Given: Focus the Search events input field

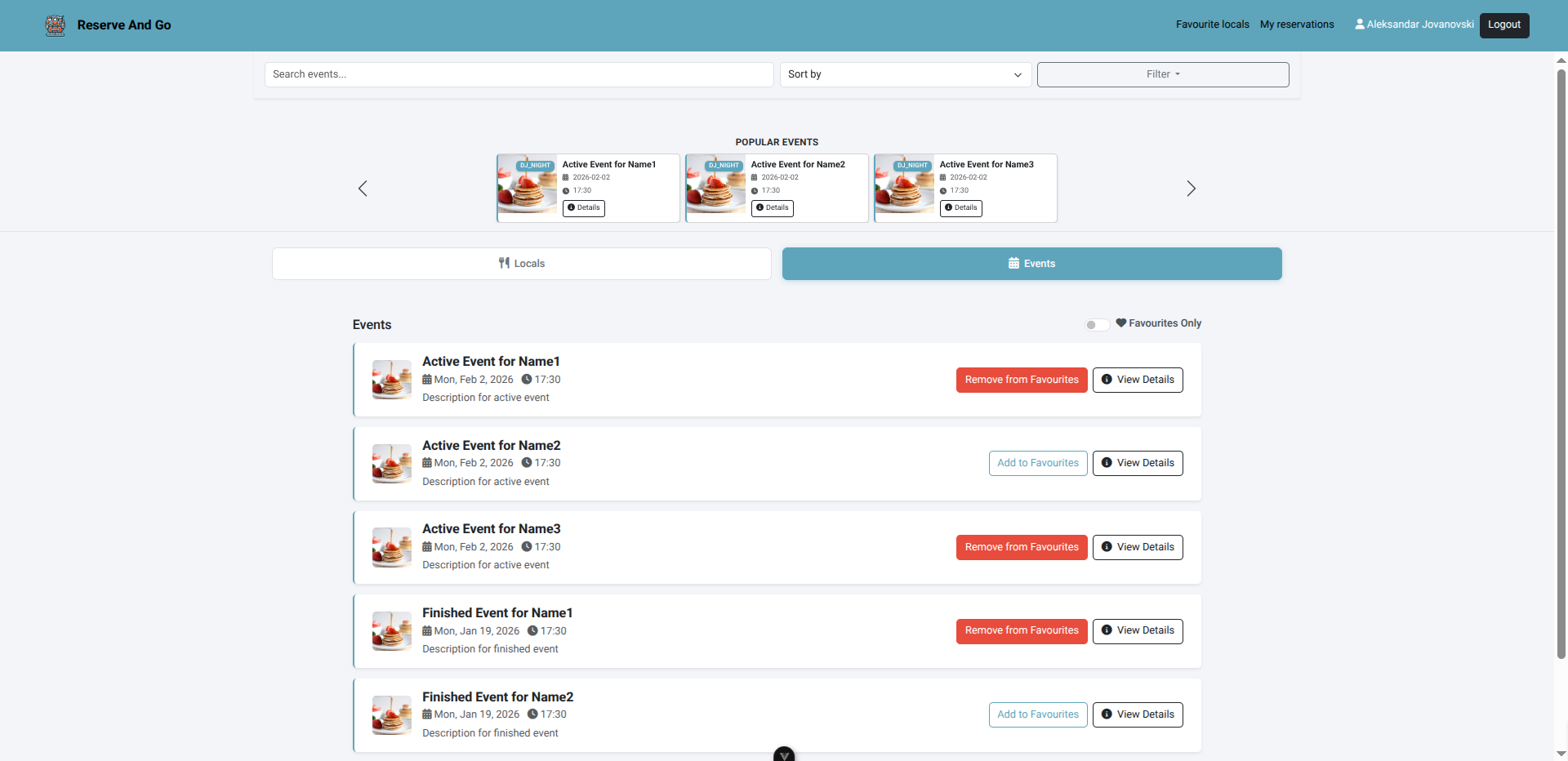Looking at the screenshot, I should pyautogui.click(x=519, y=74).
